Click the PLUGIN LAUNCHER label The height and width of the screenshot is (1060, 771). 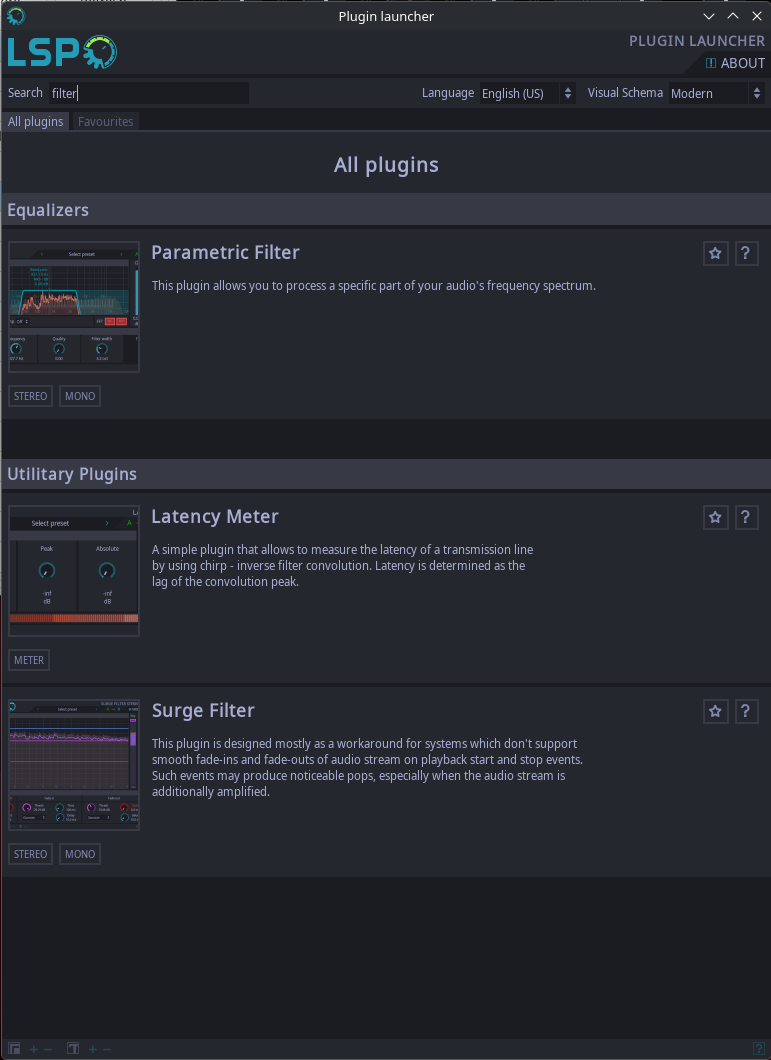(697, 41)
